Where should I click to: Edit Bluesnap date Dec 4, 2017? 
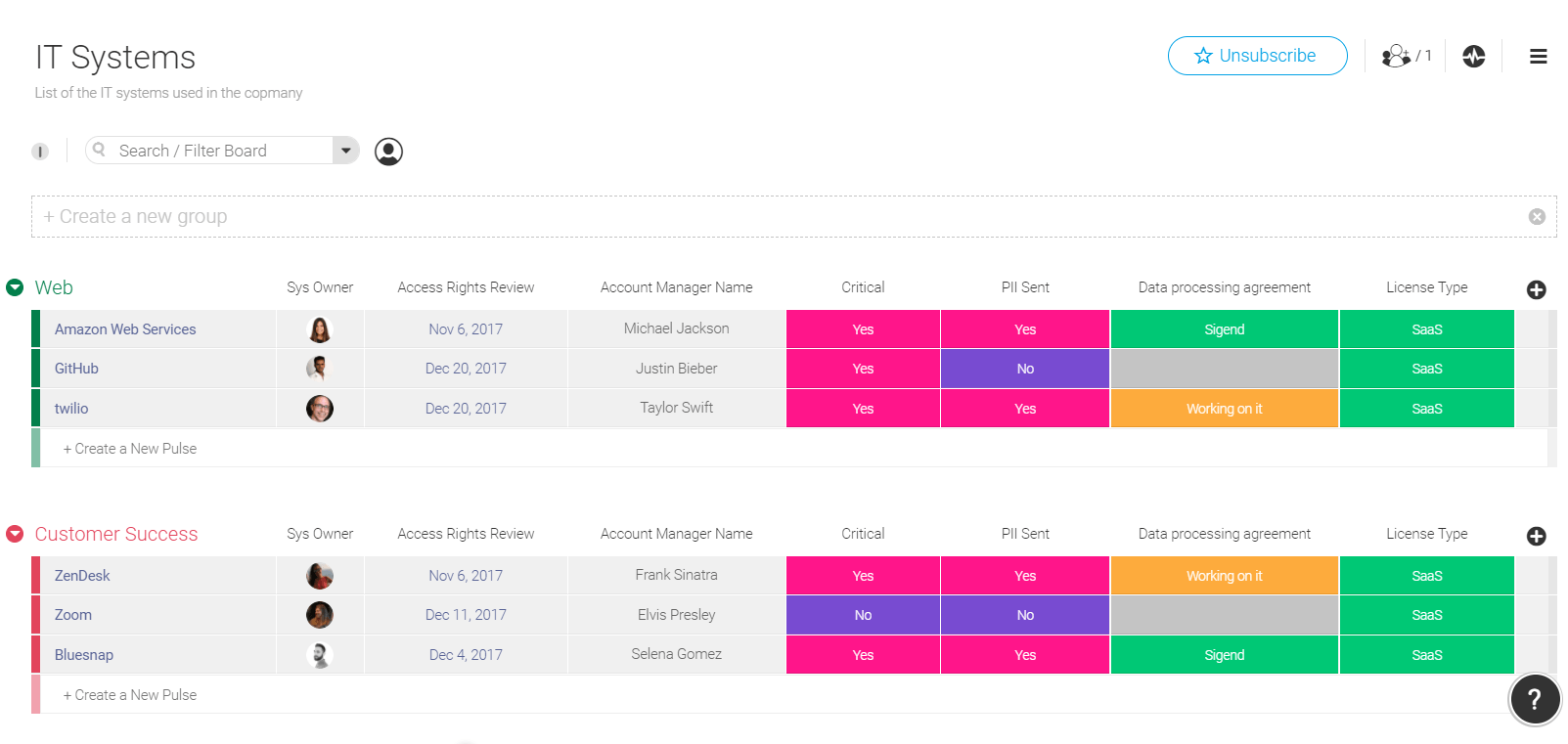click(466, 655)
